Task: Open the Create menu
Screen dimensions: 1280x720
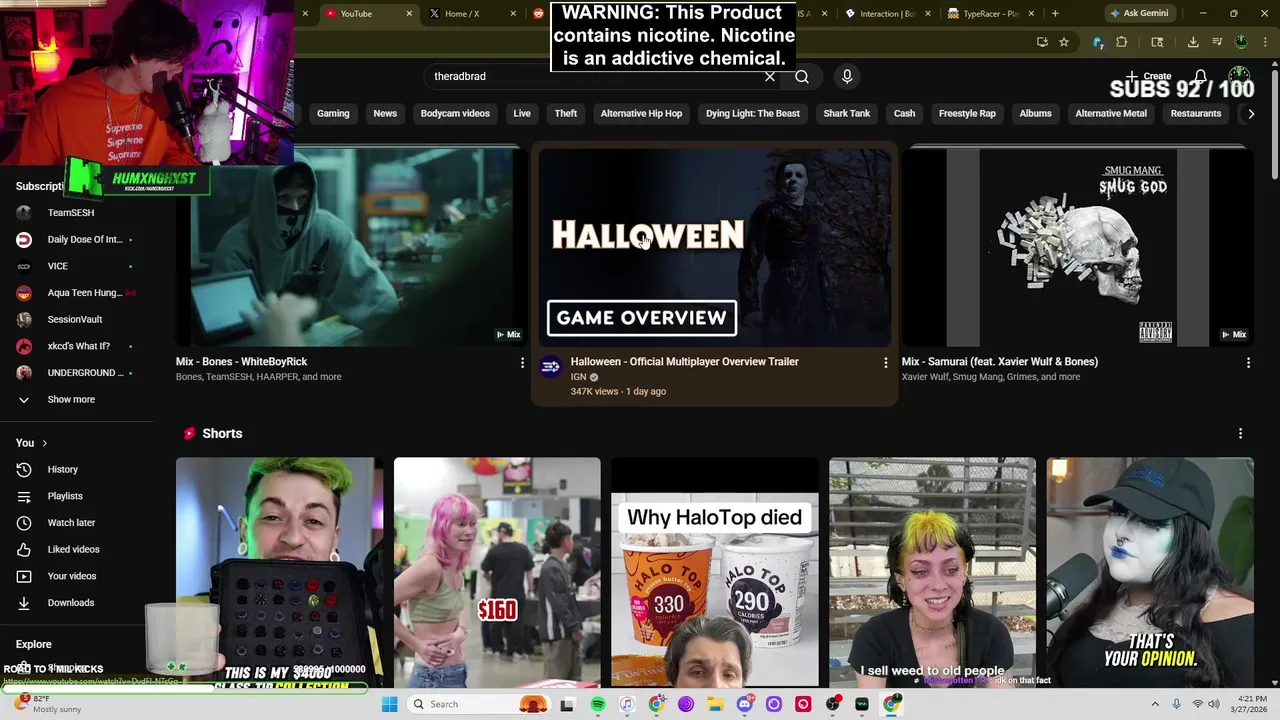Action: pos(1149,76)
